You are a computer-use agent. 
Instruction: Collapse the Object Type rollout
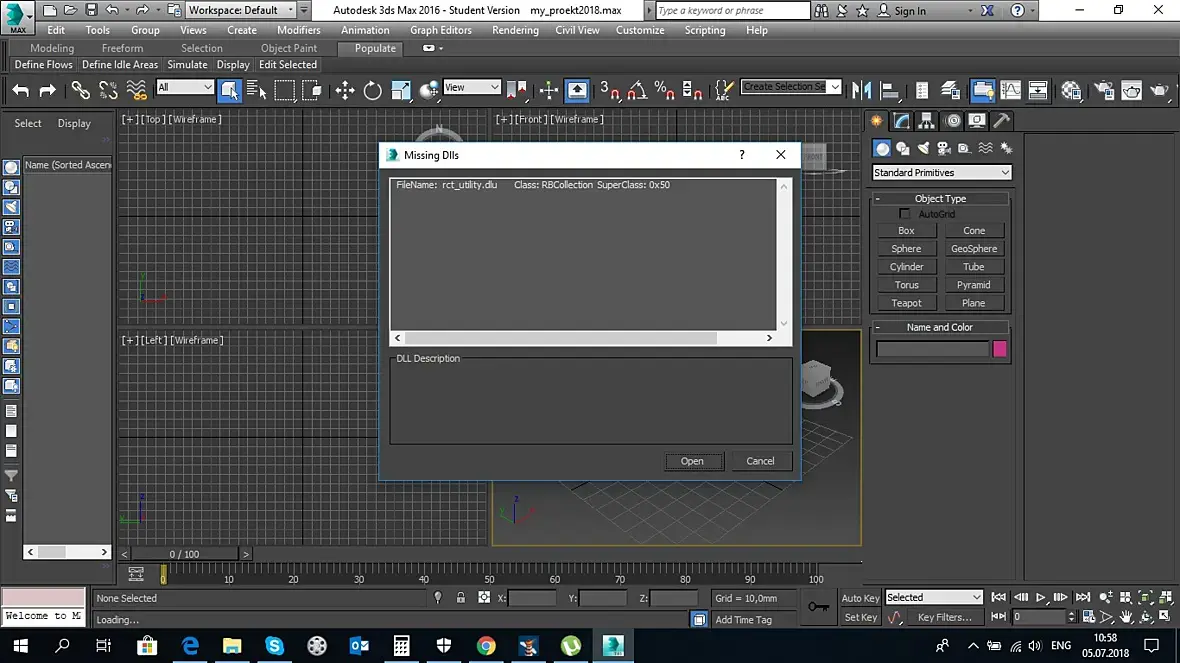tap(940, 199)
